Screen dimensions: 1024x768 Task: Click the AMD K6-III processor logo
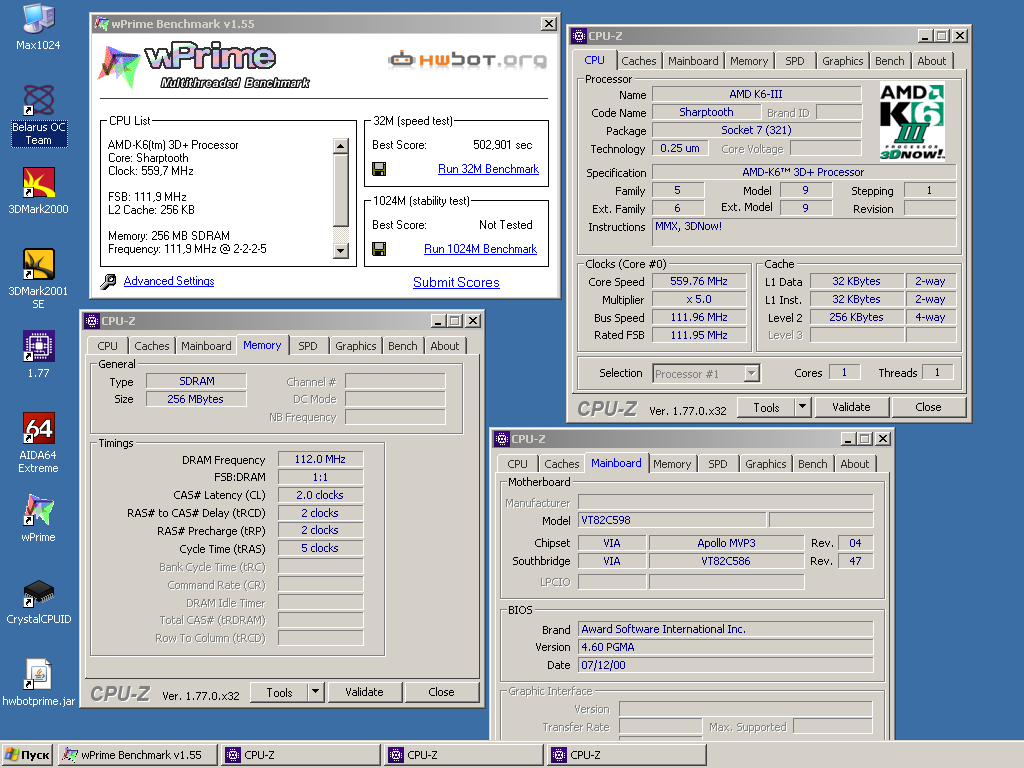pos(912,121)
